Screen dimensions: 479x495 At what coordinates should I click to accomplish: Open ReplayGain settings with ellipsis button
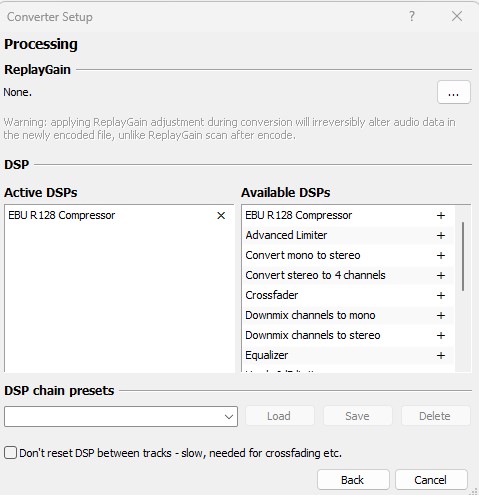pos(454,92)
